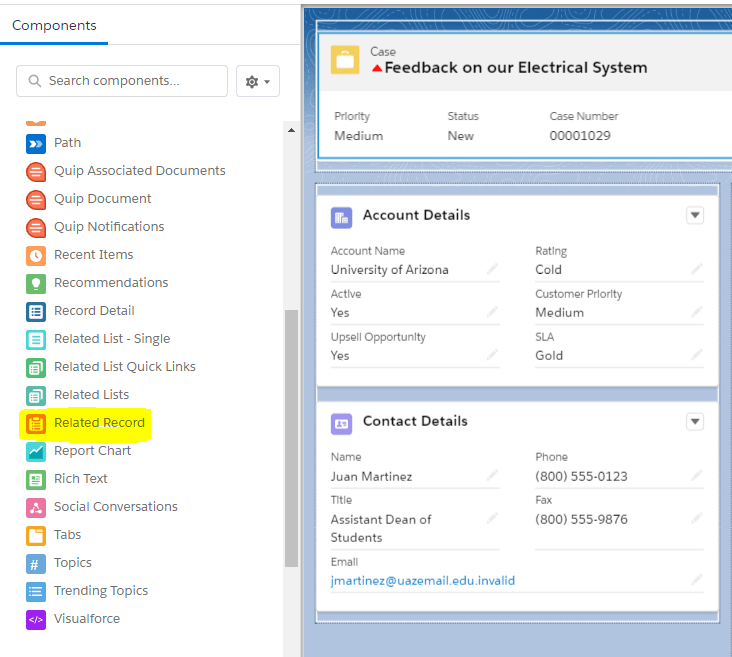732x657 pixels.
Task: Switch to the Components tab
Action: pos(54,25)
